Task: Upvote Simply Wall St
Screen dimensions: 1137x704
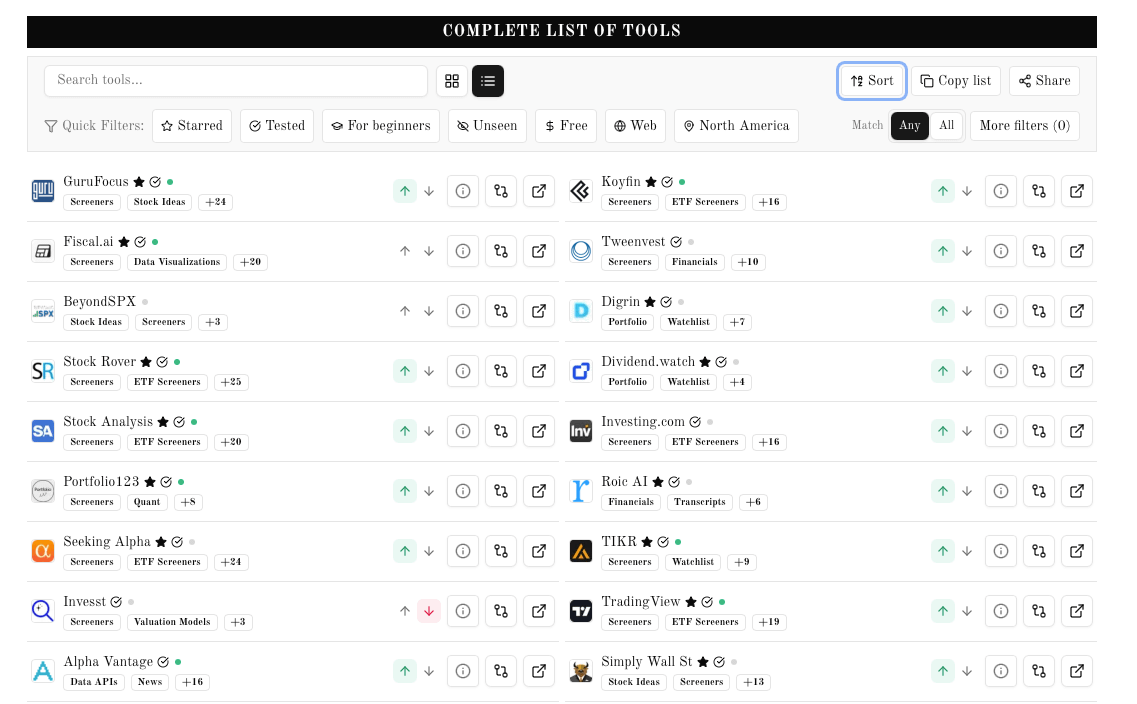Action: click(x=943, y=671)
